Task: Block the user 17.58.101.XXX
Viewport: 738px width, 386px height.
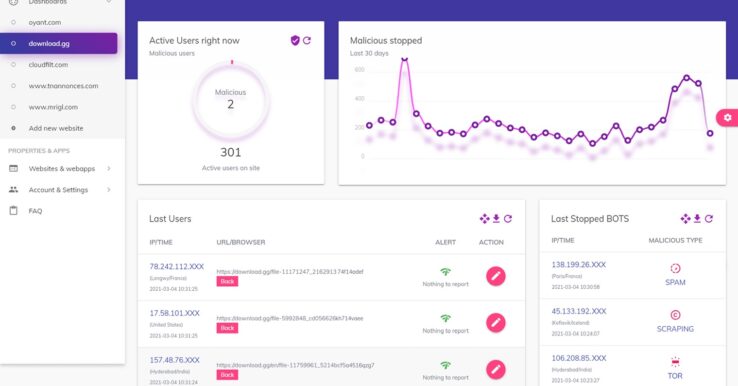Action: (227, 328)
